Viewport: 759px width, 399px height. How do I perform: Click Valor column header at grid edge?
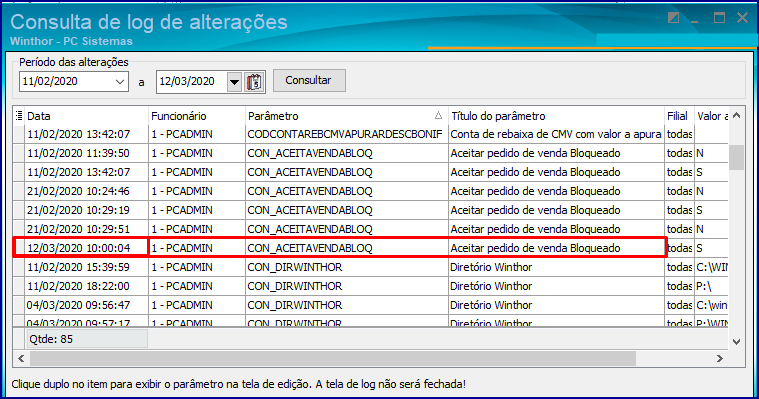(x=711, y=116)
